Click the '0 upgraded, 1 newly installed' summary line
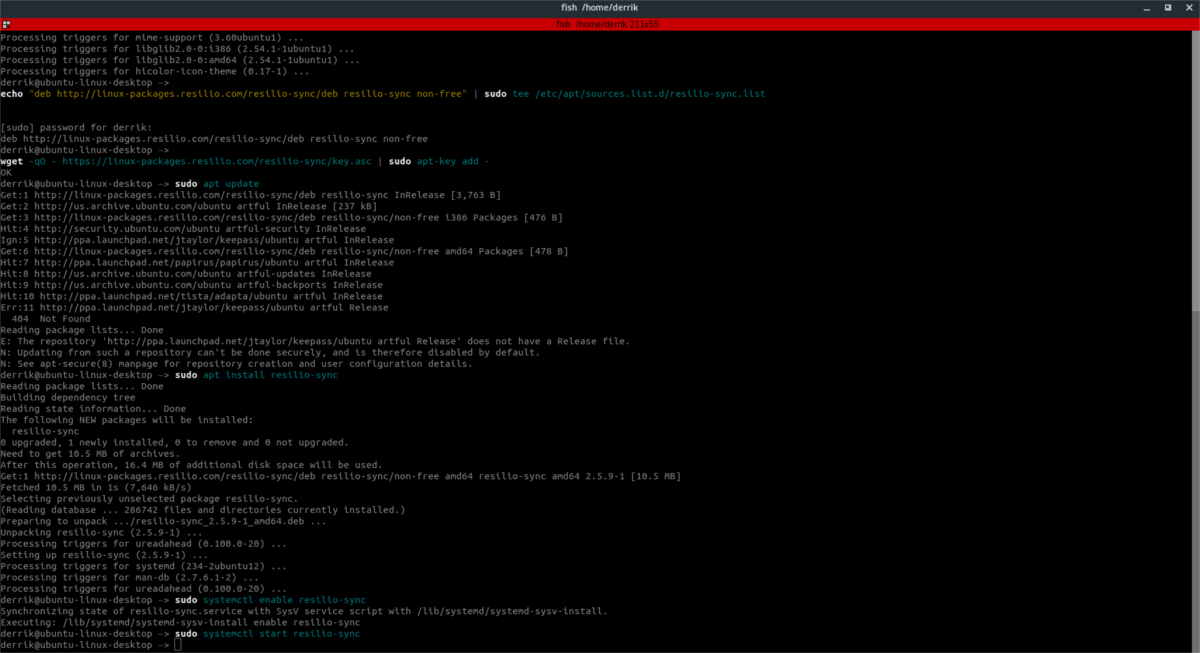 click(x=174, y=442)
